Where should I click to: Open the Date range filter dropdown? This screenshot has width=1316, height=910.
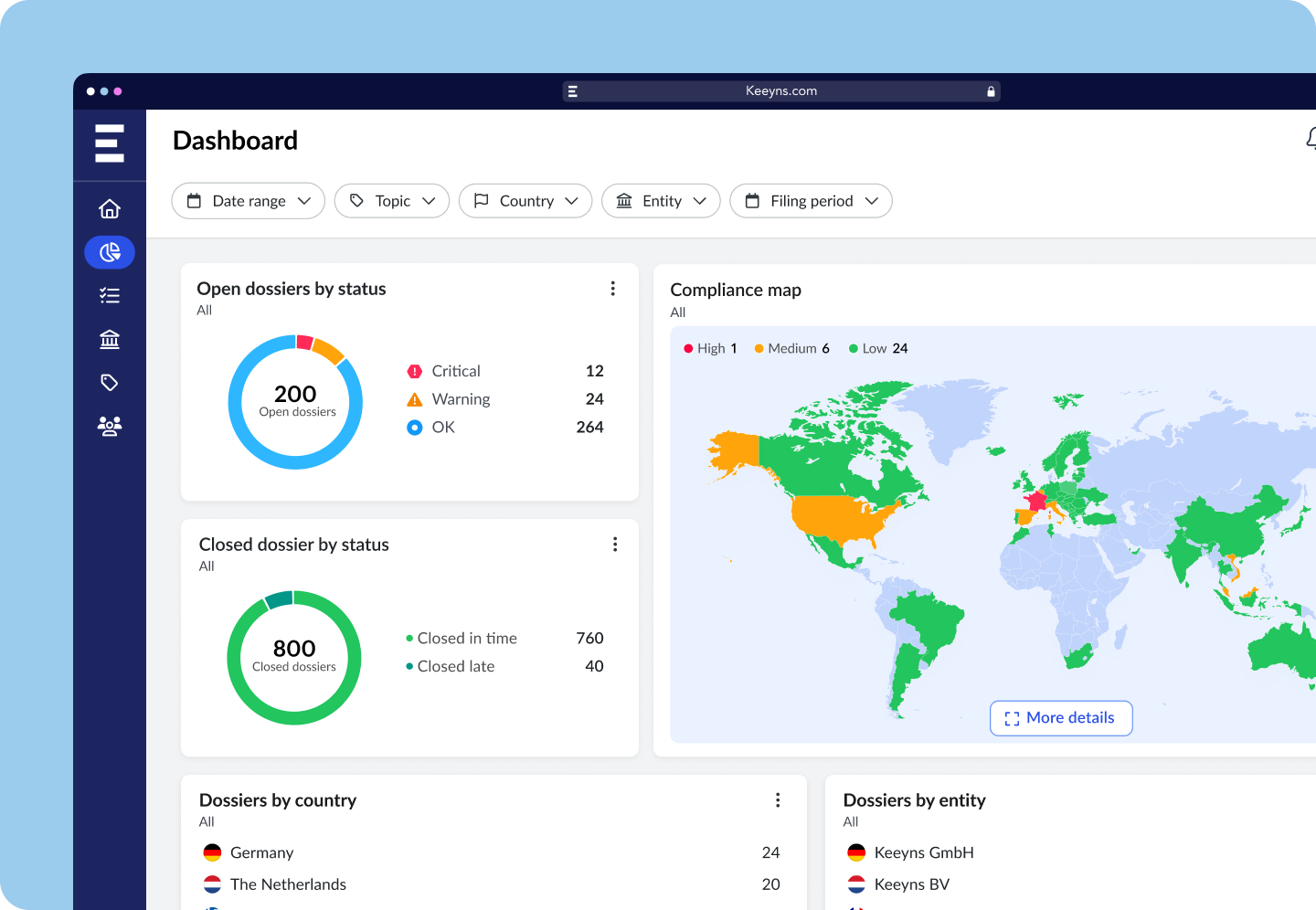coord(249,201)
